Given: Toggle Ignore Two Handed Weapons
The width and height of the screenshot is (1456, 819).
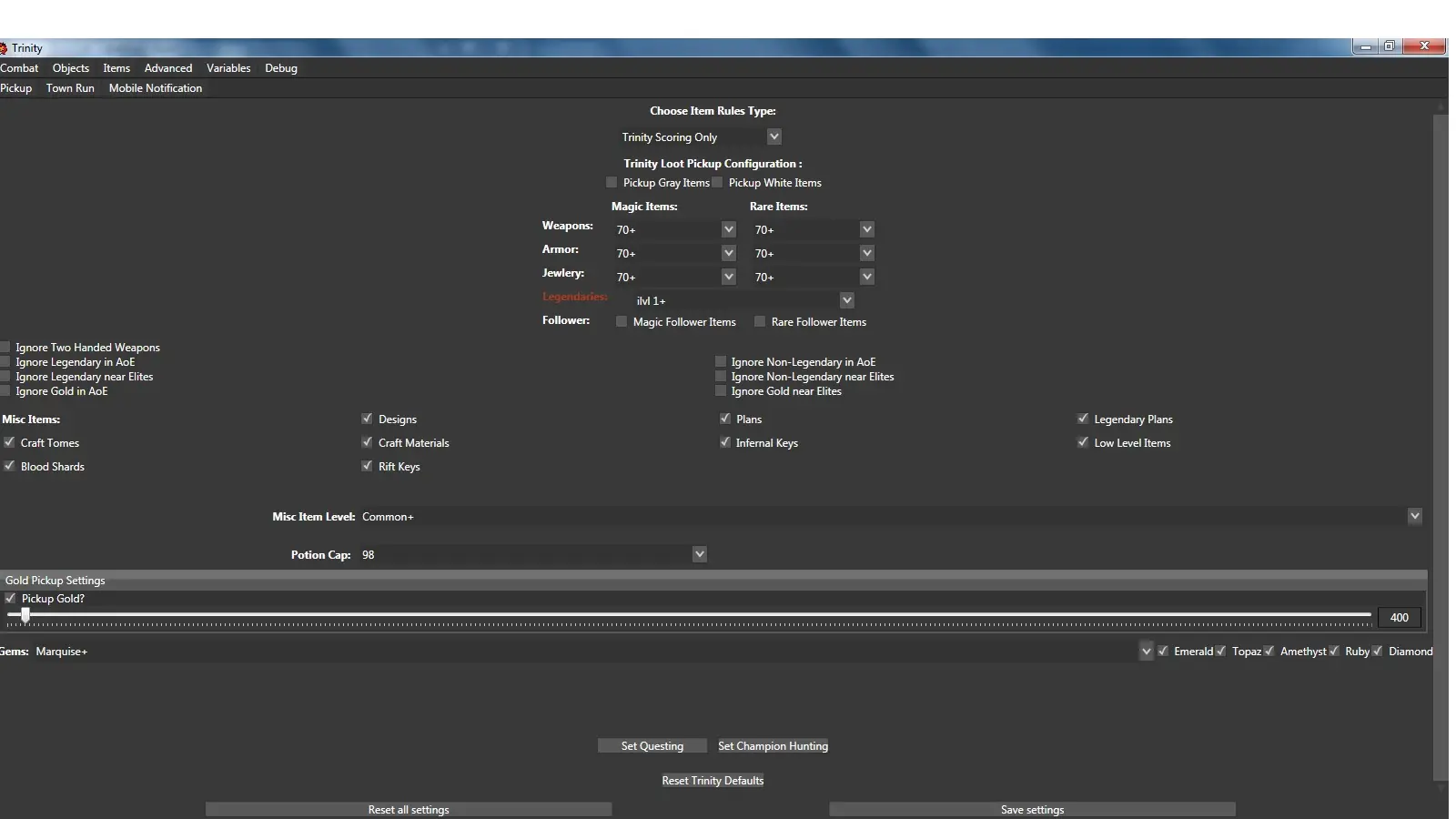Looking at the screenshot, I should coord(5,348).
